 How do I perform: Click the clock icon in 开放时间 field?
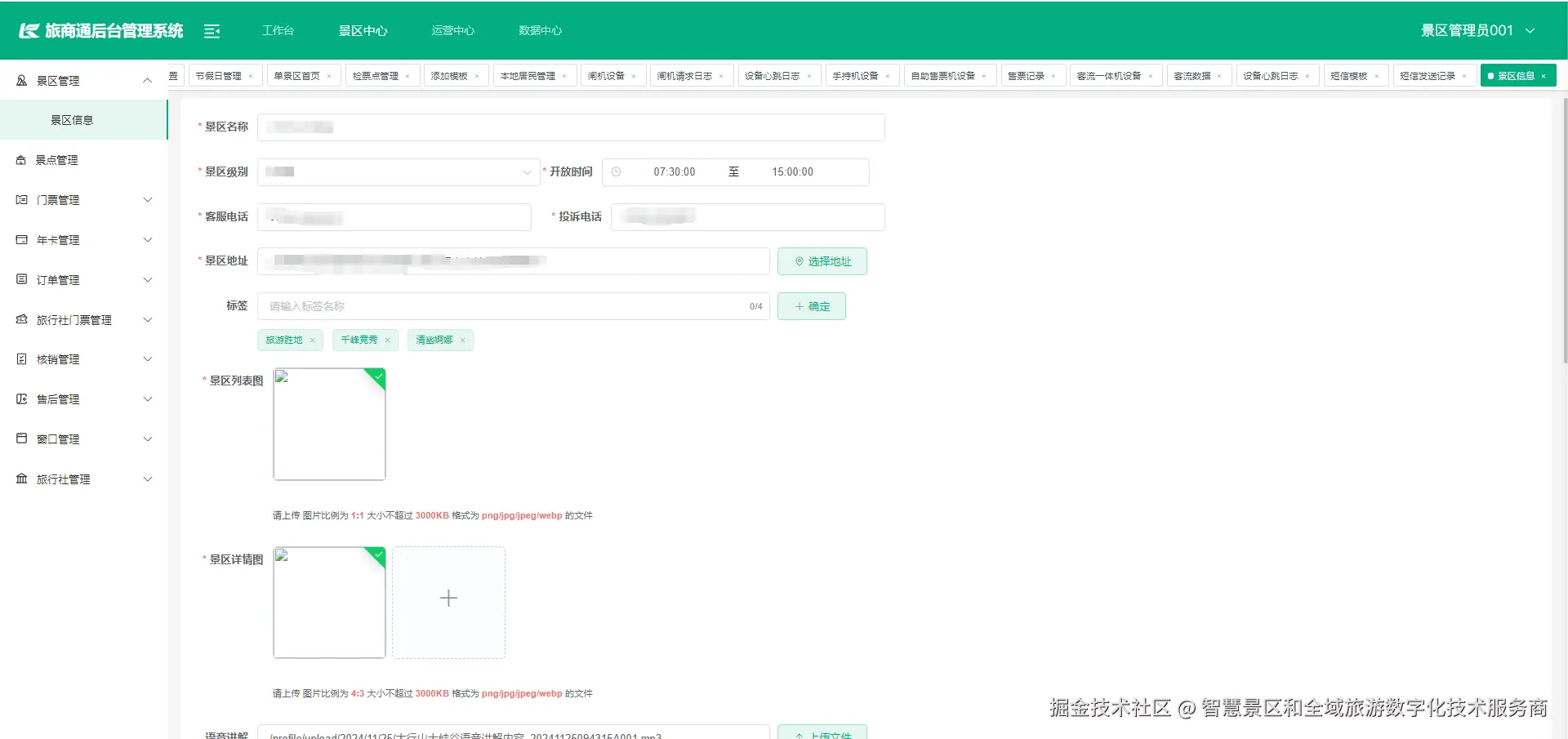(617, 171)
